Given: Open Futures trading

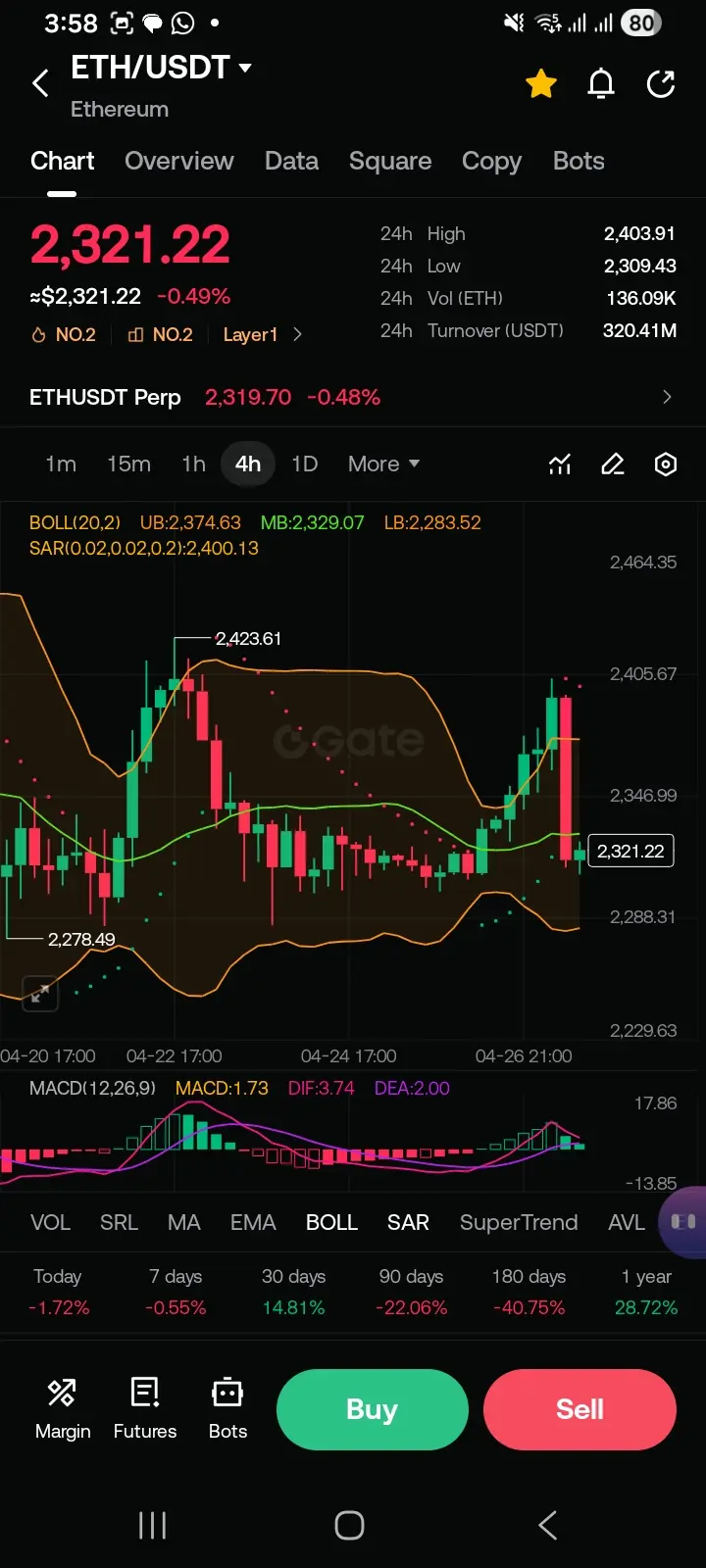Looking at the screenshot, I should [145, 1409].
